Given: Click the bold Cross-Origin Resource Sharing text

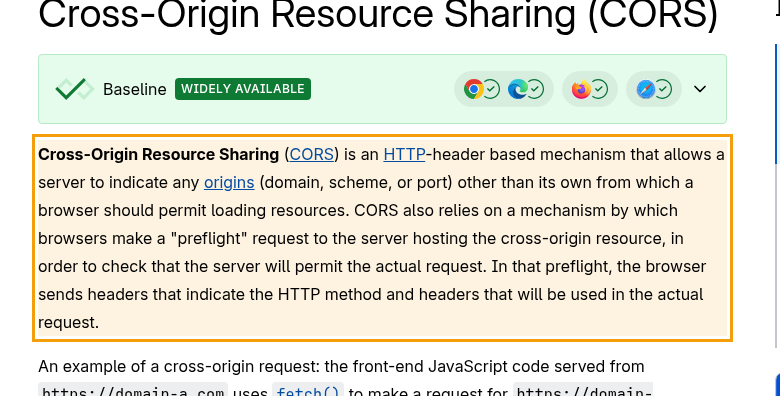Looking at the screenshot, I should [159, 154].
